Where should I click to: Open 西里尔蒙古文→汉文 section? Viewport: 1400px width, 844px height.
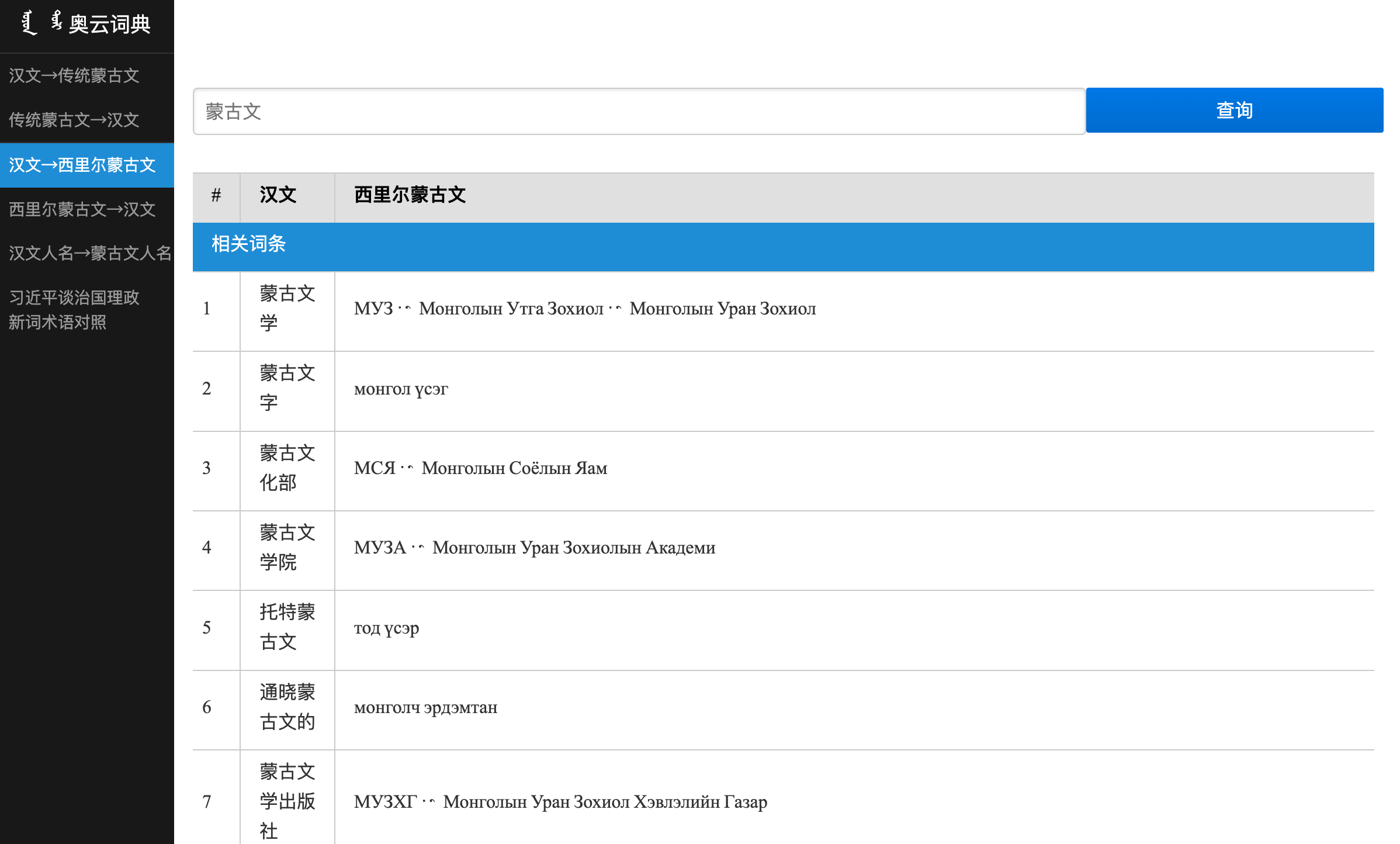click(81, 210)
